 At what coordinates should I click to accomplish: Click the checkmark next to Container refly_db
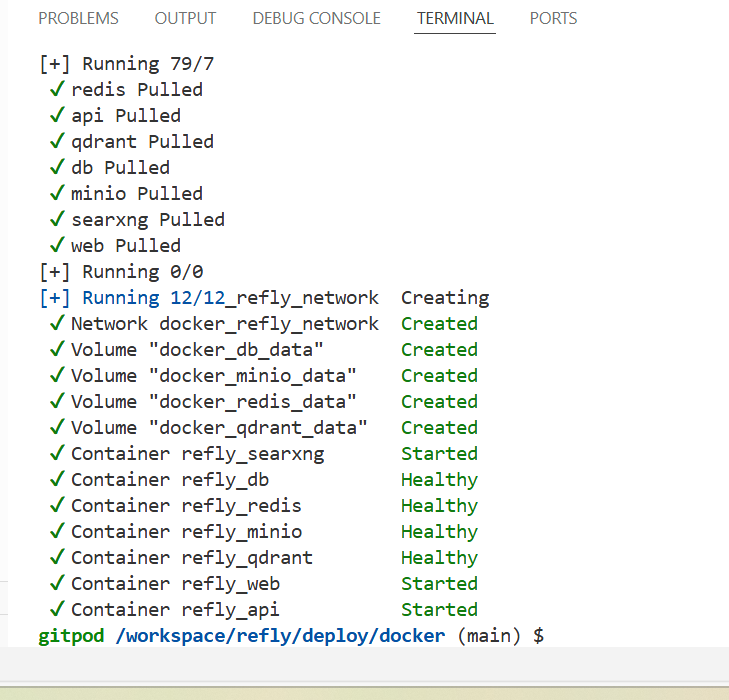[57, 480]
